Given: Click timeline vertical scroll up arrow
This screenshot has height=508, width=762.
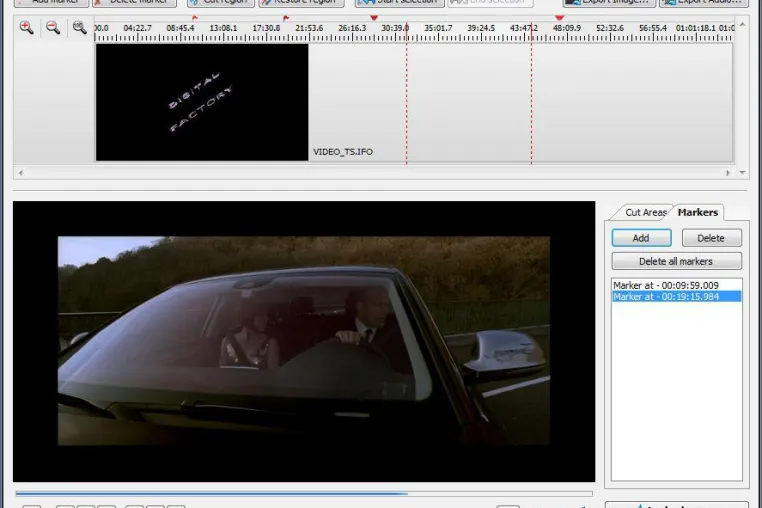Looking at the screenshot, I should pyautogui.click(x=742, y=24).
